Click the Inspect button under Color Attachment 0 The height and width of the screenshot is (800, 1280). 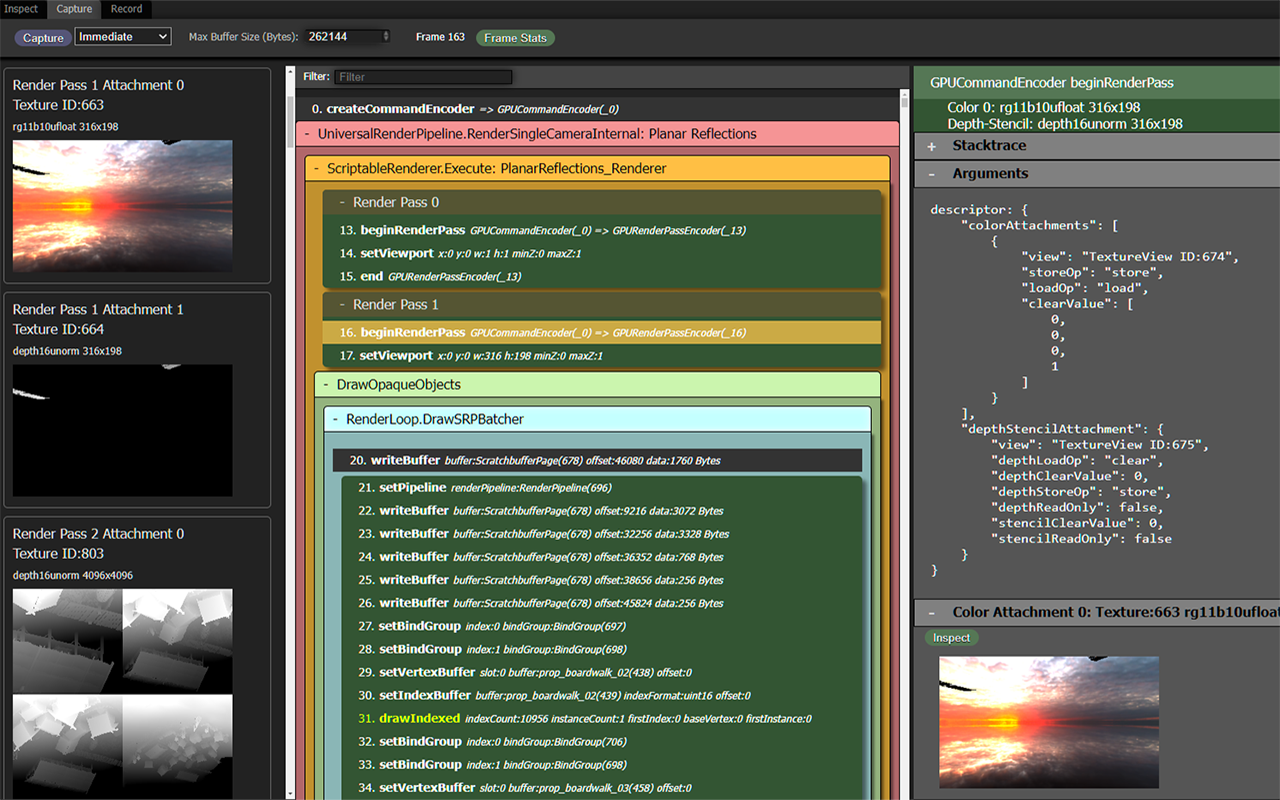click(950, 637)
